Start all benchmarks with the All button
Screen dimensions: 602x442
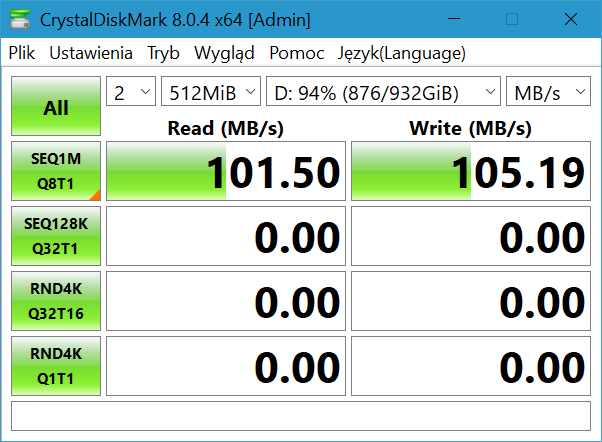(x=56, y=106)
